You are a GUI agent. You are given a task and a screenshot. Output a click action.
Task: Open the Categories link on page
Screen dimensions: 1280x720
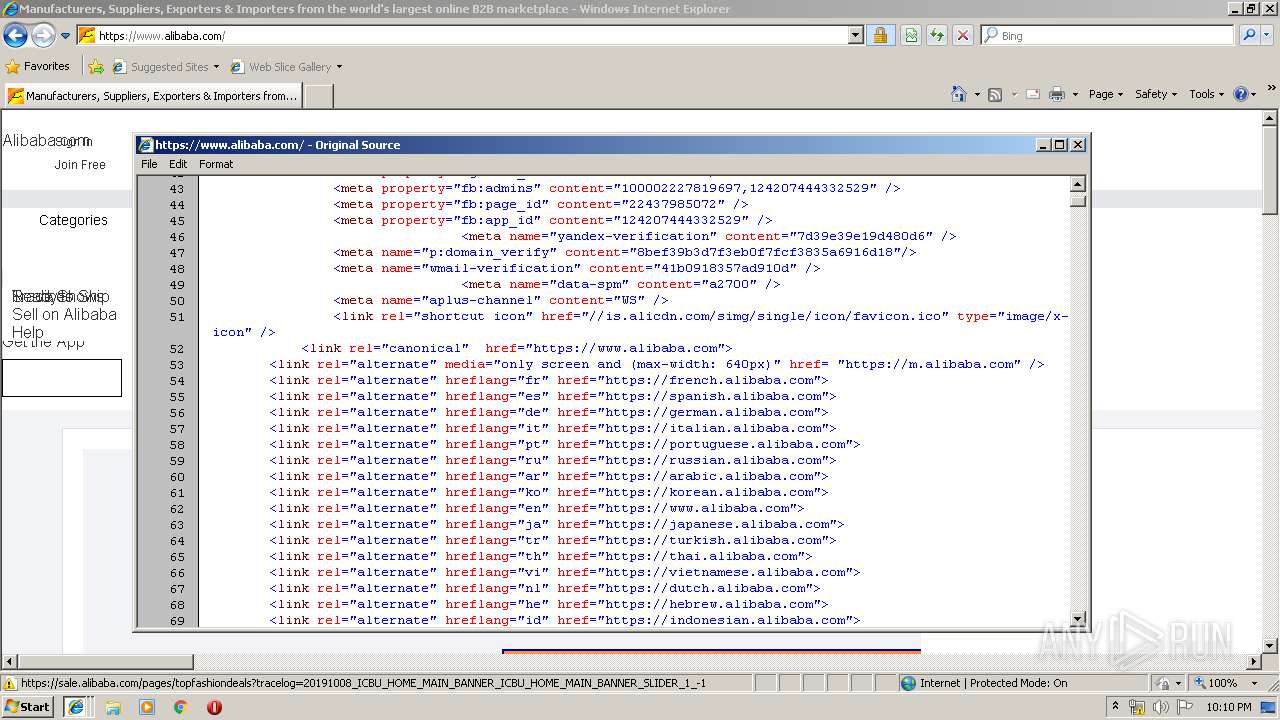click(x=73, y=220)
